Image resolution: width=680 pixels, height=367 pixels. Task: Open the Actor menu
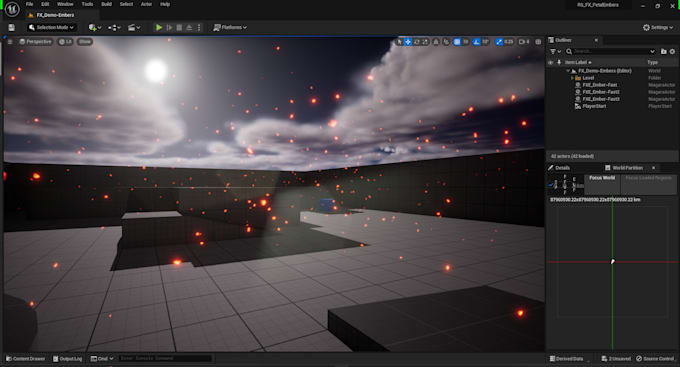point(146,4)
